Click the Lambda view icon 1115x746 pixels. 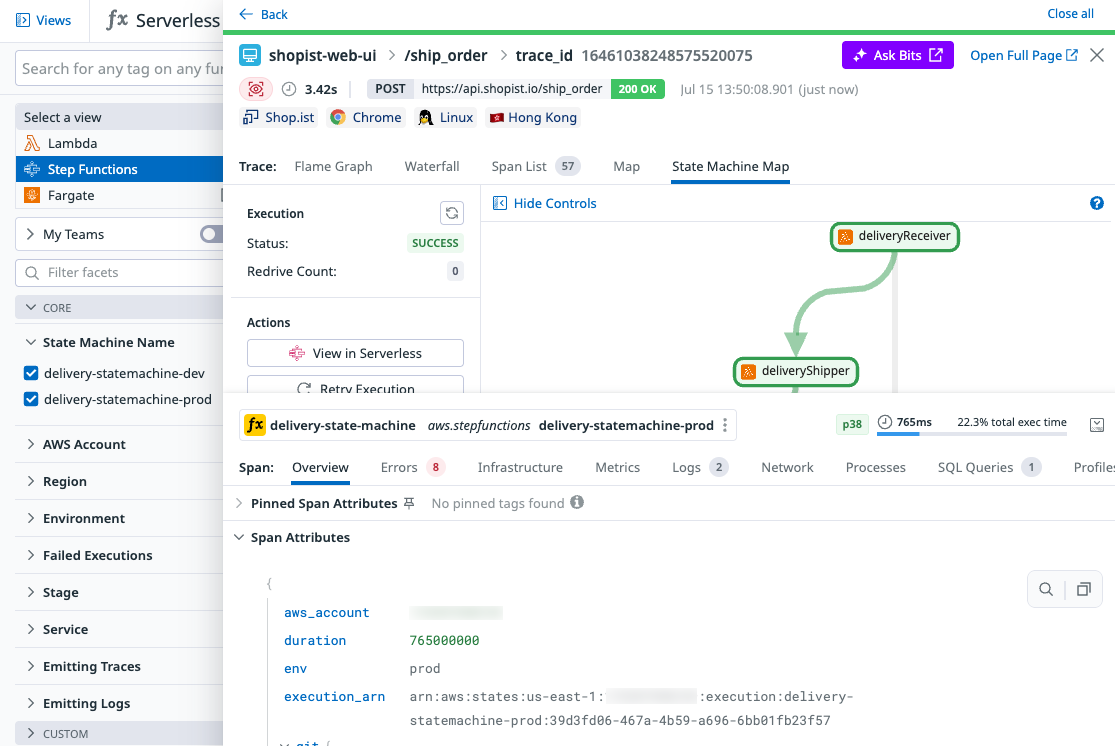coord(32,143)
